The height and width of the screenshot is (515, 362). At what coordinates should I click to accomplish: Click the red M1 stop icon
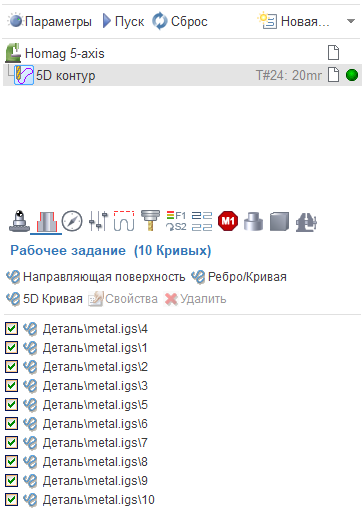pos(228,221)
